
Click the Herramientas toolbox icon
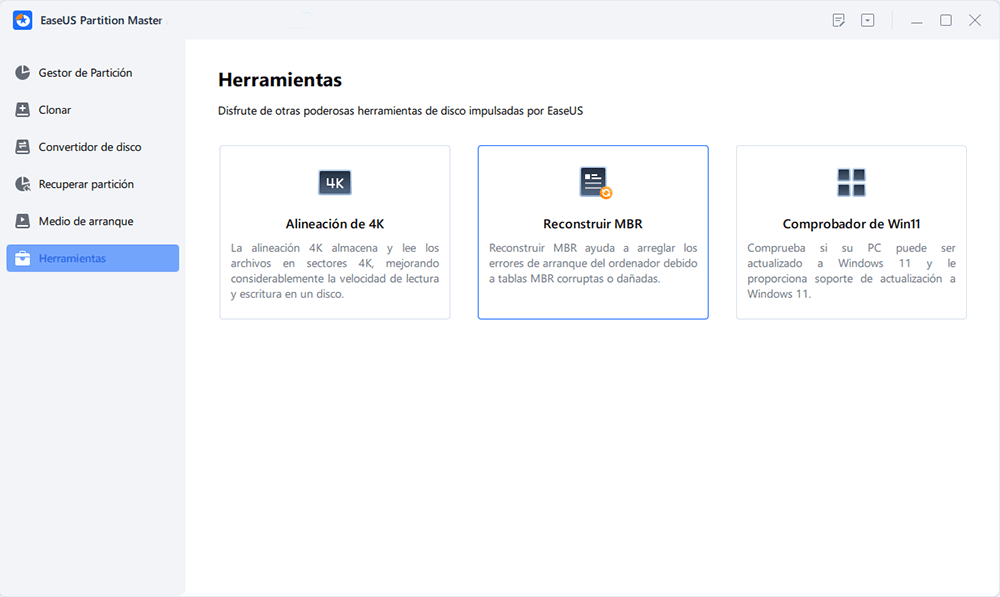pyautogui.click(x=22, y=258)
